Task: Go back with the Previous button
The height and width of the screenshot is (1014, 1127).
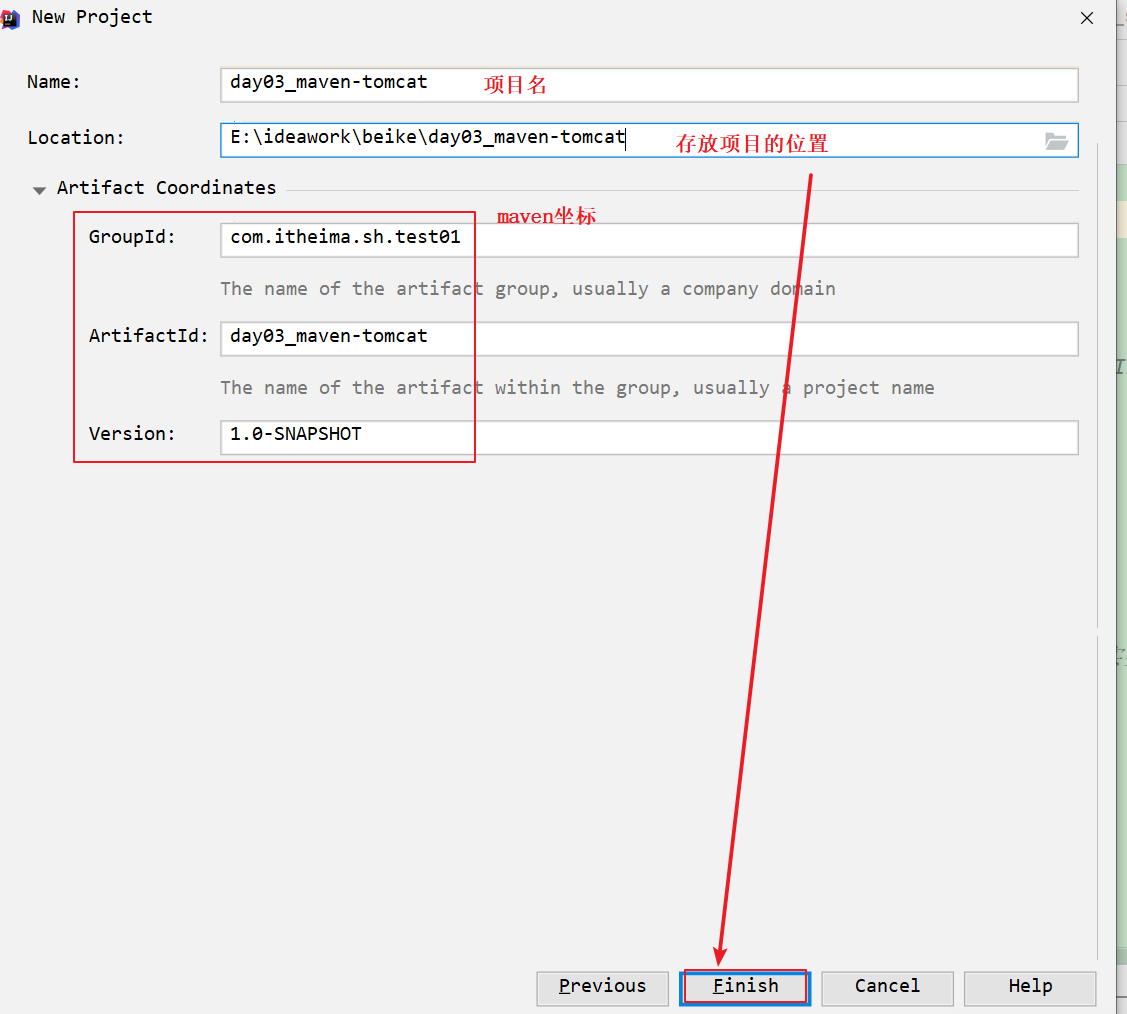Action: 603,987
